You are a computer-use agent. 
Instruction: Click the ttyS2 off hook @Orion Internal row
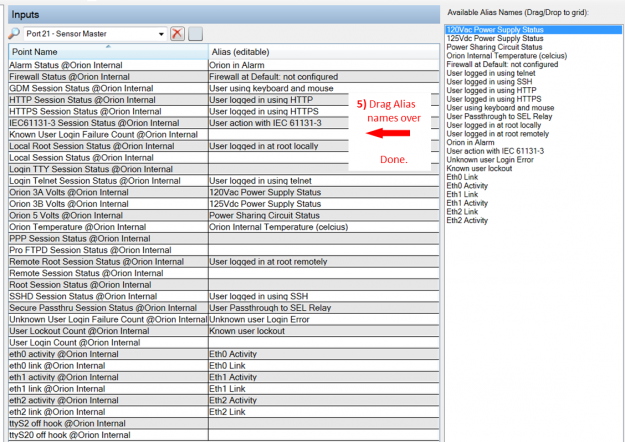tap(224, 424)
